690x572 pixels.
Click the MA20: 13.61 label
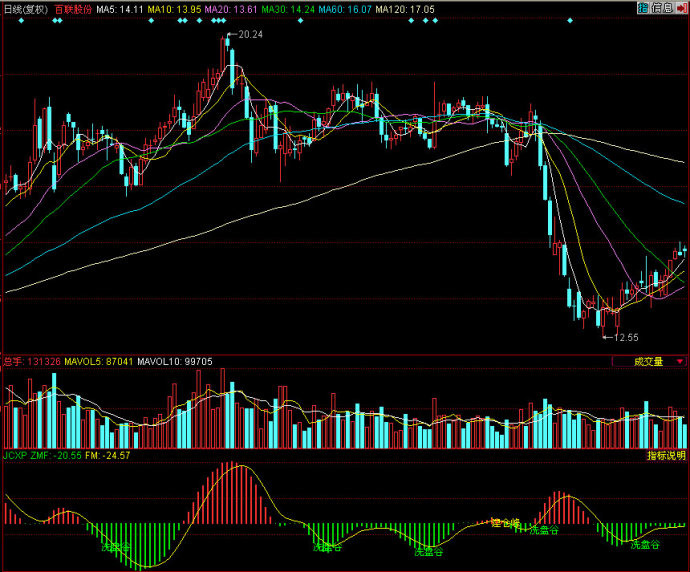(x=231, y=9)
